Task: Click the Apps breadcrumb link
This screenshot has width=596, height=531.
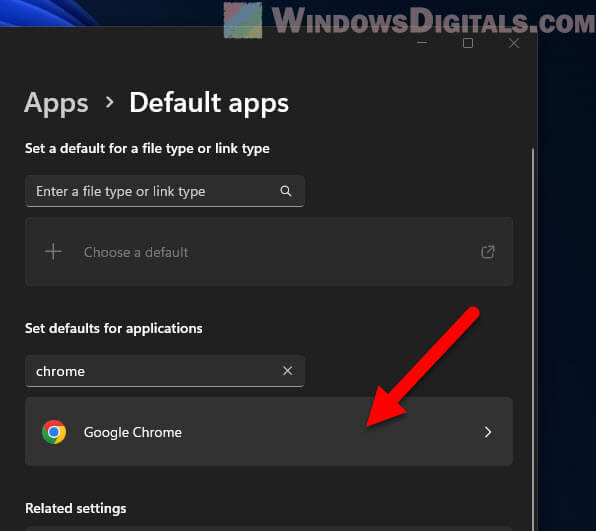Action: tap(56, 103)
